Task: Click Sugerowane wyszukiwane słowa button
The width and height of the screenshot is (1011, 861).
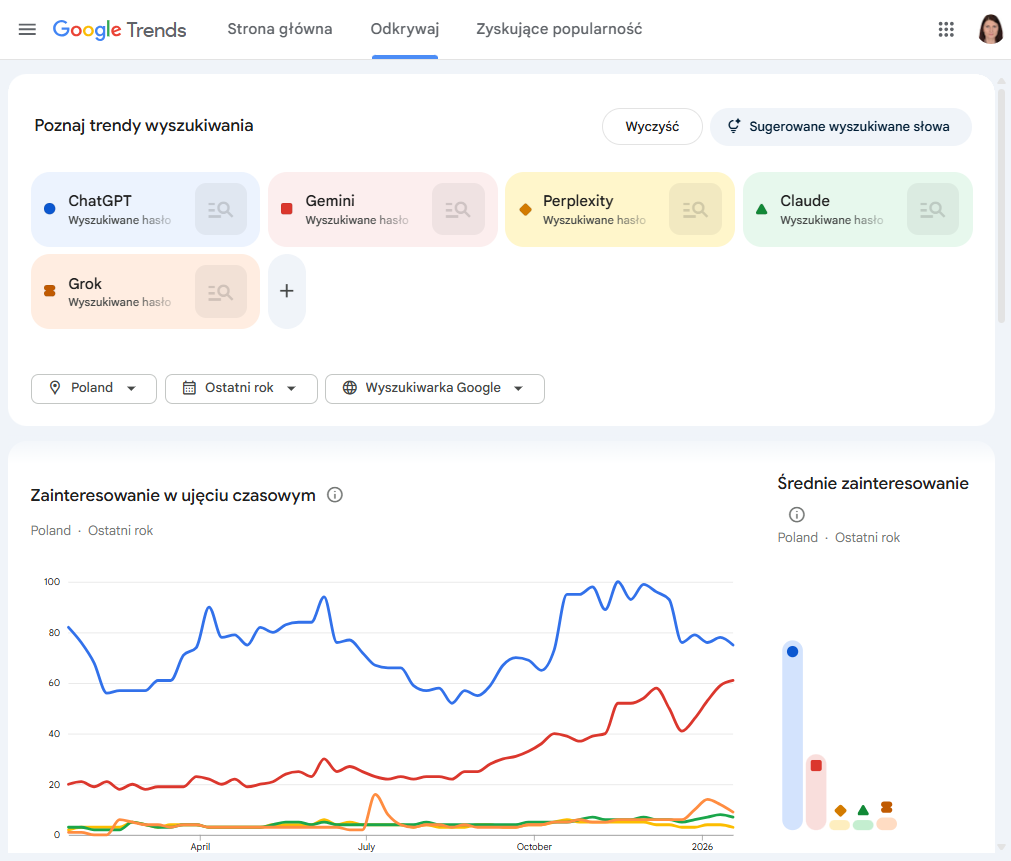Action: [x=840, y=127]
